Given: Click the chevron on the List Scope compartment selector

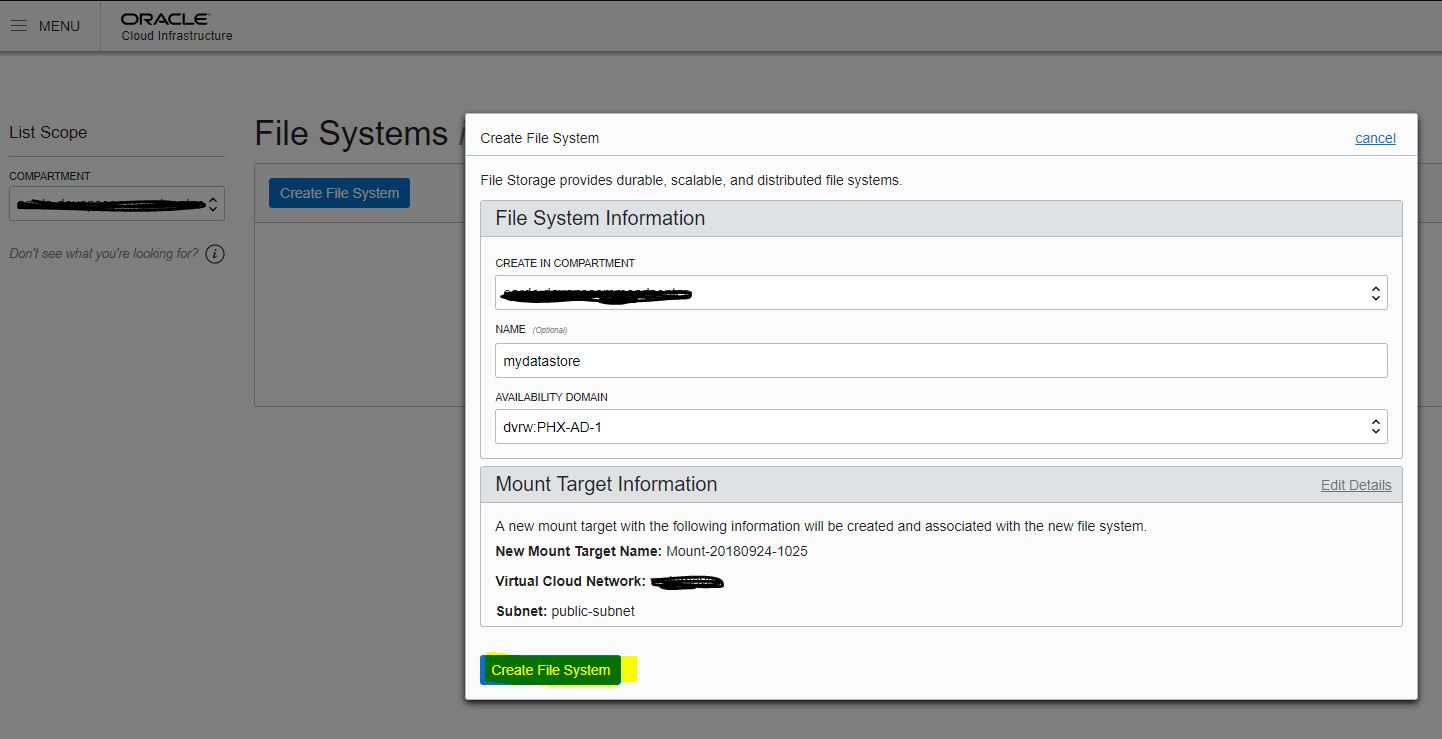Looking at the screenshot, I should 212,203.
